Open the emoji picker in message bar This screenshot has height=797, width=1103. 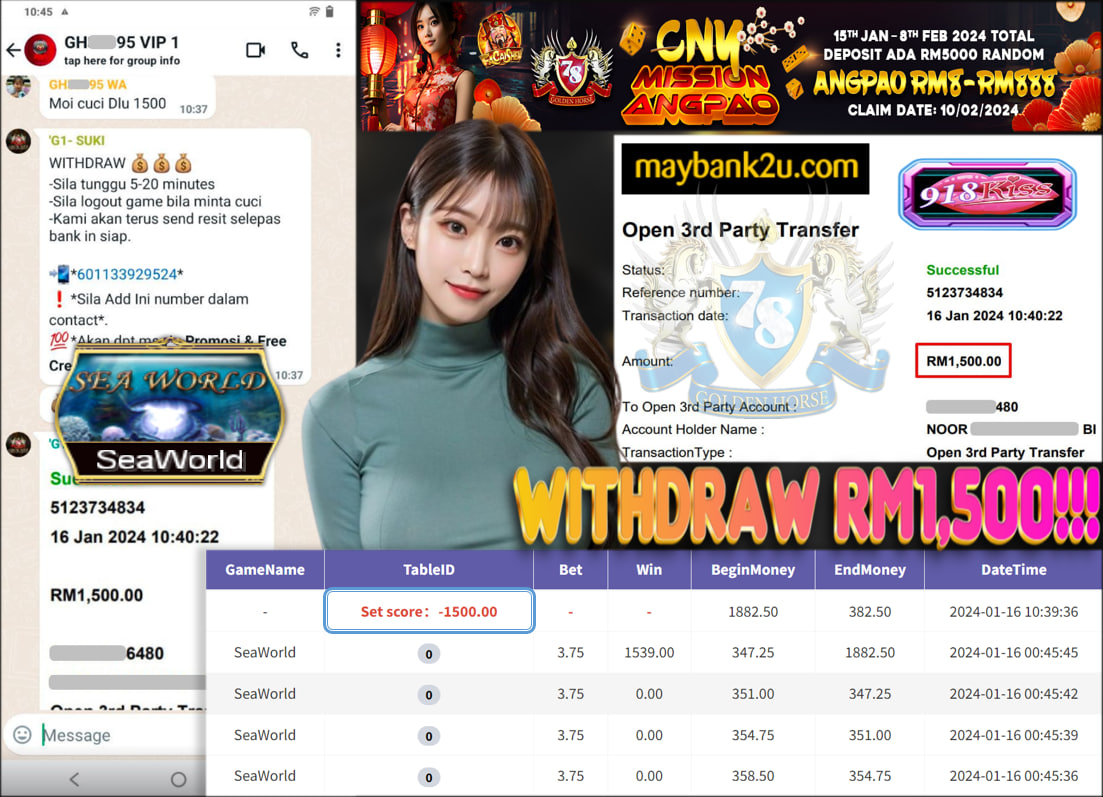23,735
